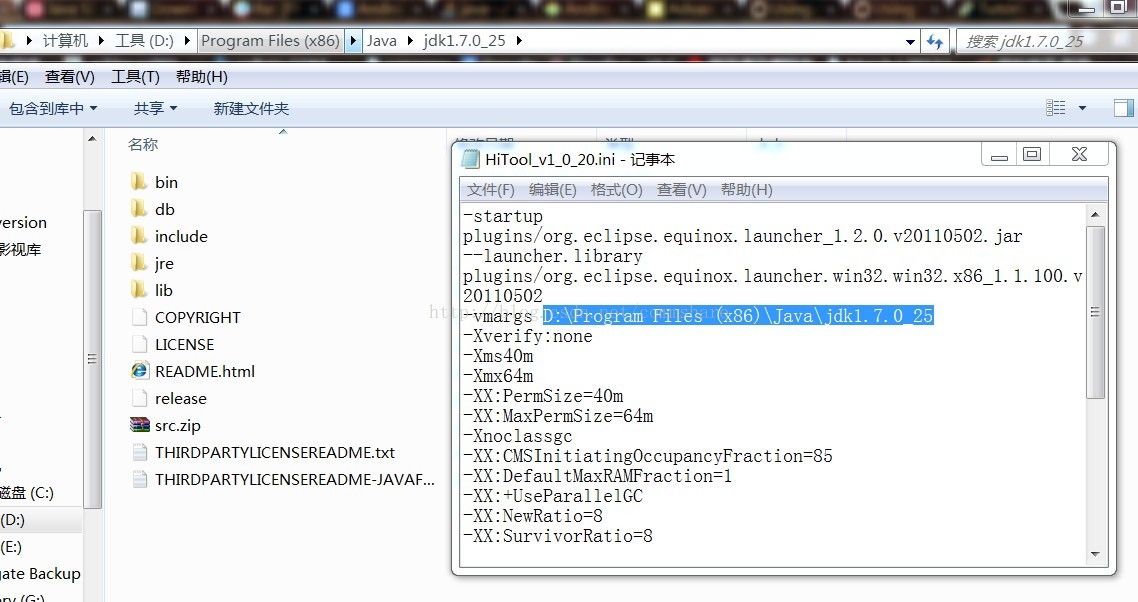Expand subfolders arrow after jdk1.7.0_25
The height and width of the screenshot is (602, 1138).
[x=519, y=41]
